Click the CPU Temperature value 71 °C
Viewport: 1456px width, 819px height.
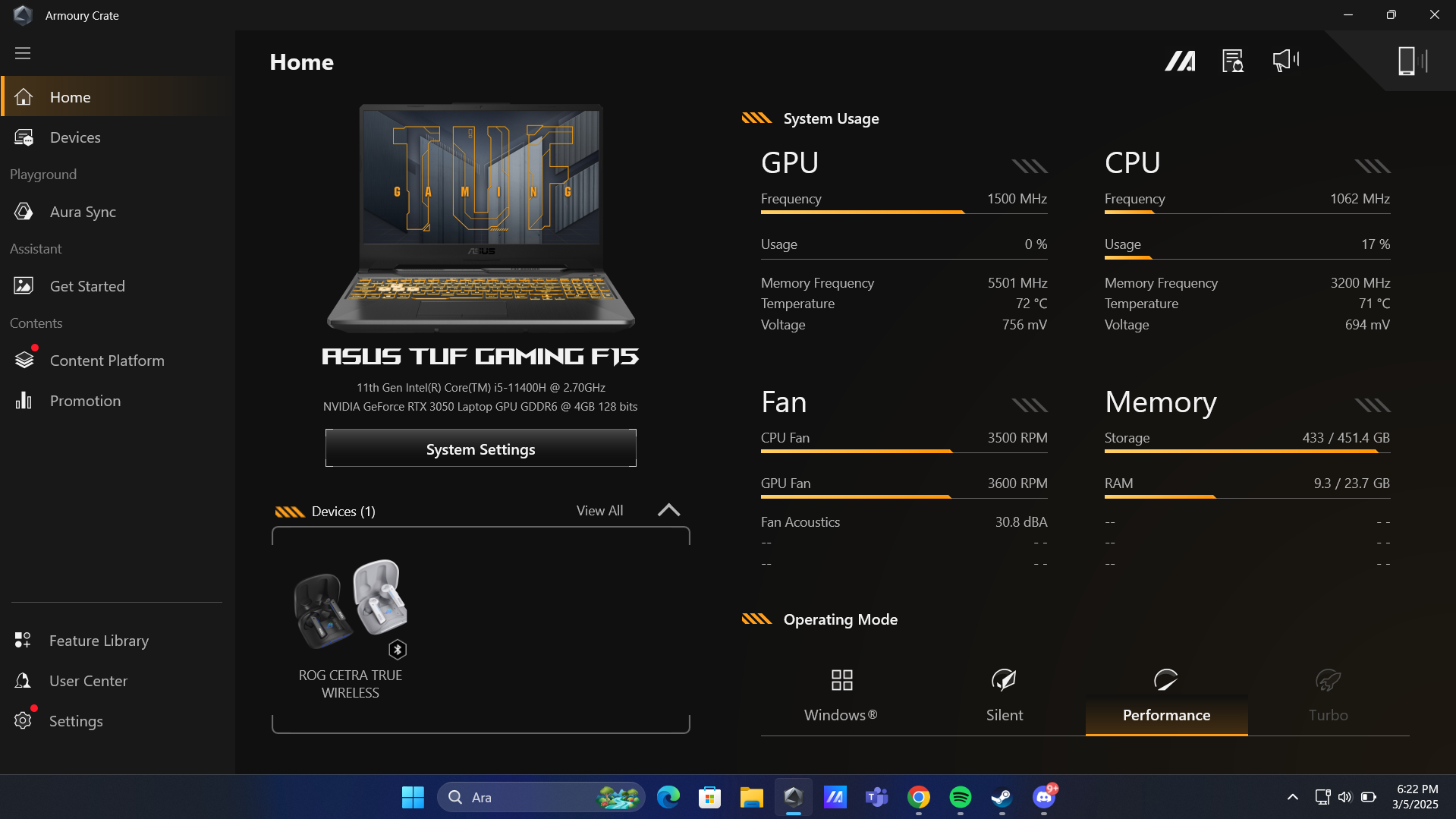[x=1374, y=304]
